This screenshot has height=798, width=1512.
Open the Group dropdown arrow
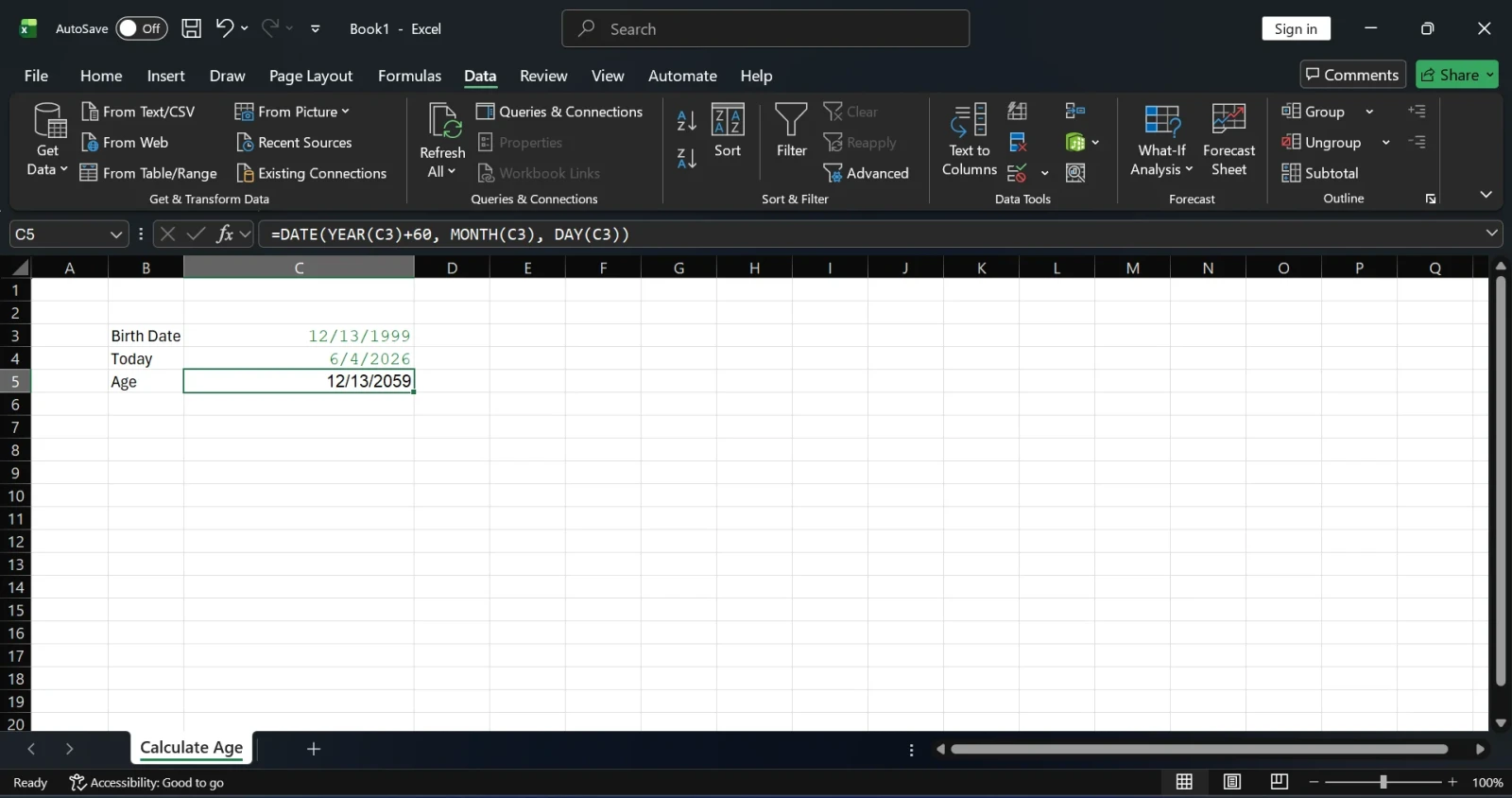tap(1369, 112)
